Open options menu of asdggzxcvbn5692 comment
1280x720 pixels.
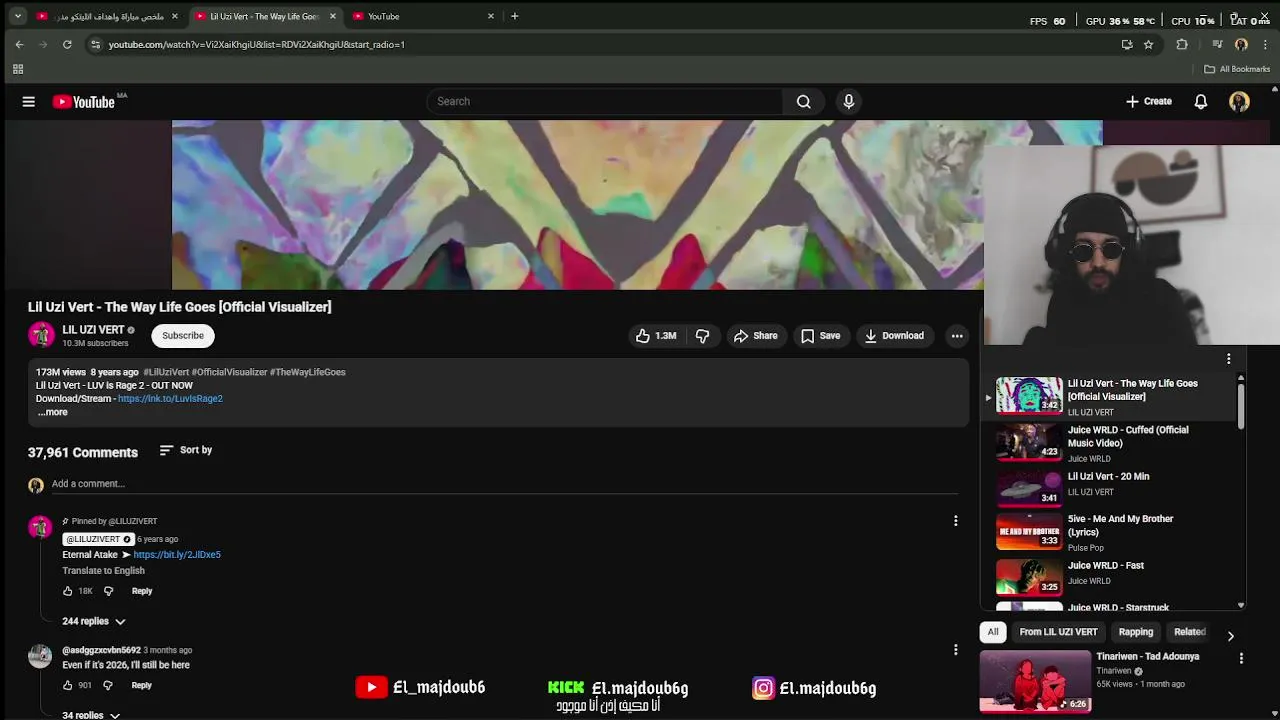click(x=955, y=650)
